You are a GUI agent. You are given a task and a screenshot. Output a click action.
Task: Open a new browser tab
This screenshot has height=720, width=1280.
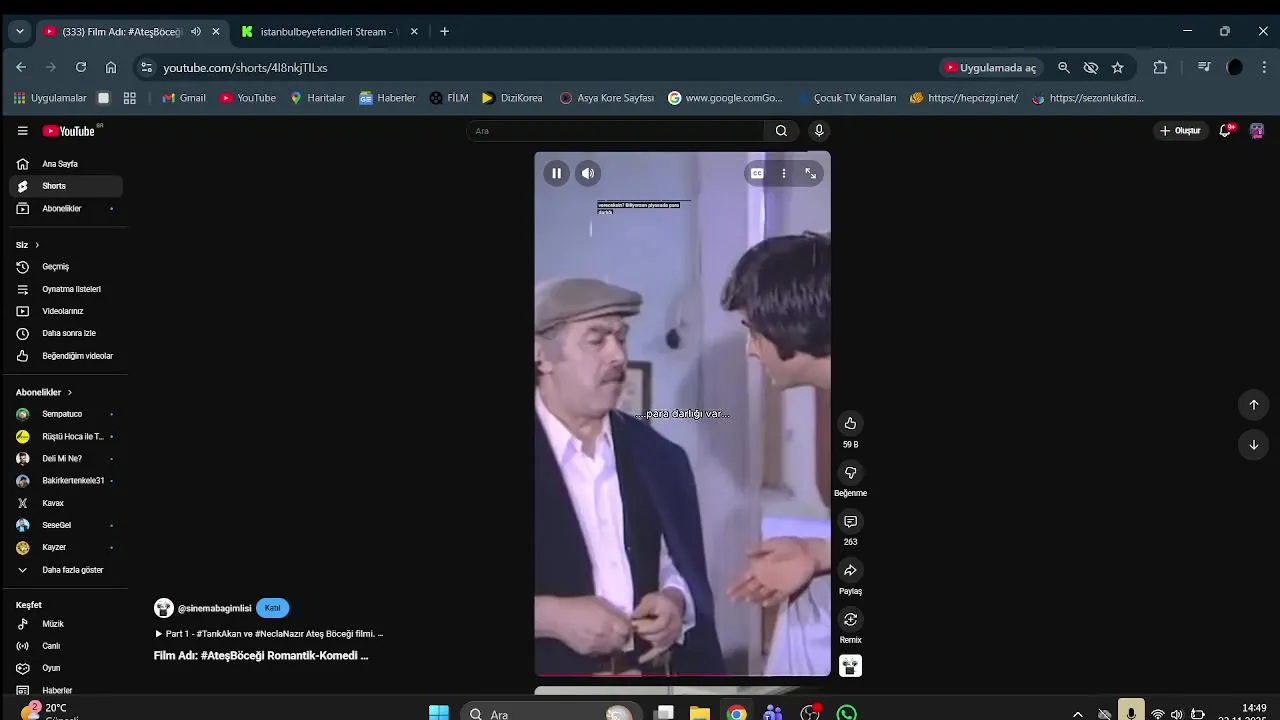tap(444, 31)
